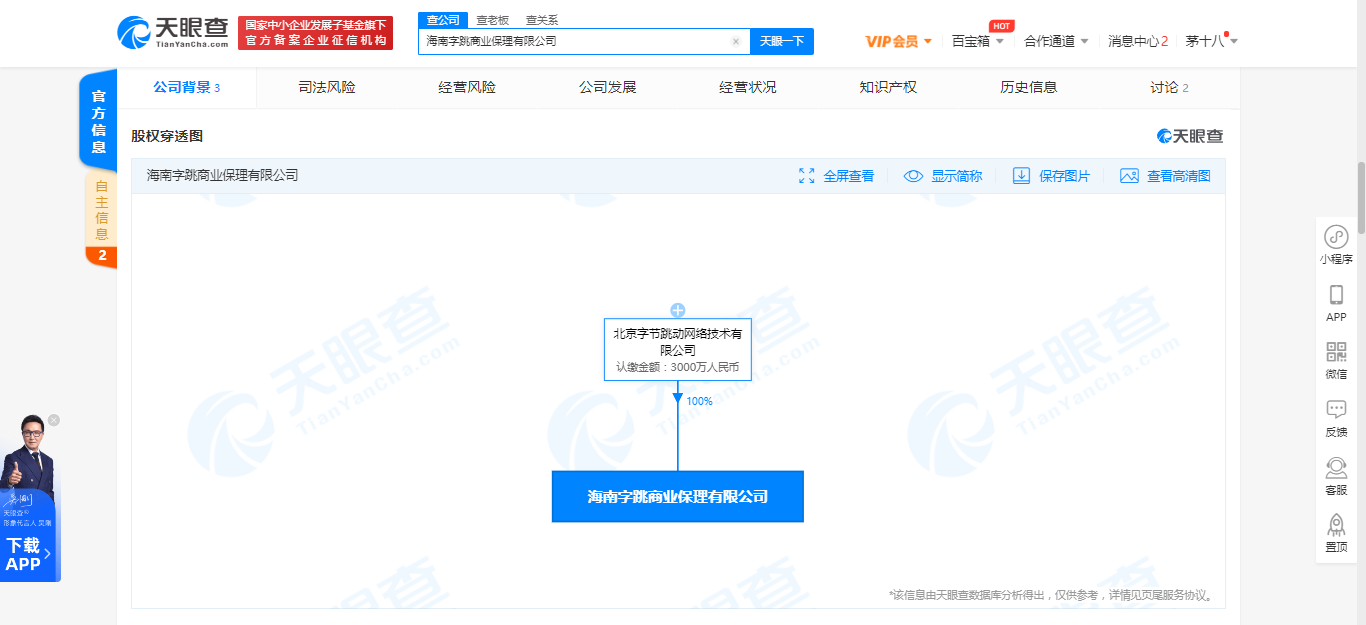Select the 知识产权 tab

click(888, 87)
